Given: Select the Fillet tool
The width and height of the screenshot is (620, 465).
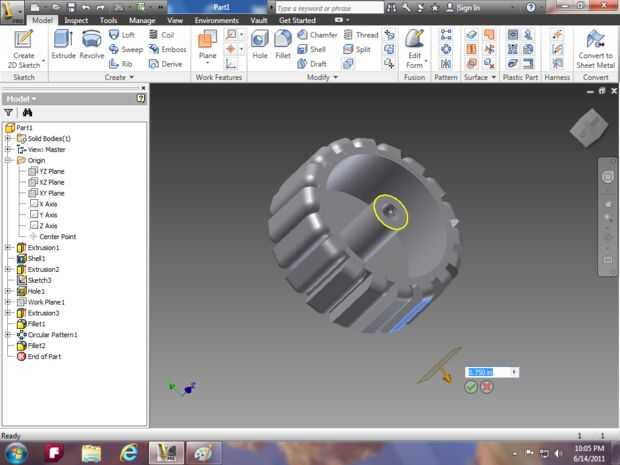Looking at the screenshot, I should coord(283,44).
